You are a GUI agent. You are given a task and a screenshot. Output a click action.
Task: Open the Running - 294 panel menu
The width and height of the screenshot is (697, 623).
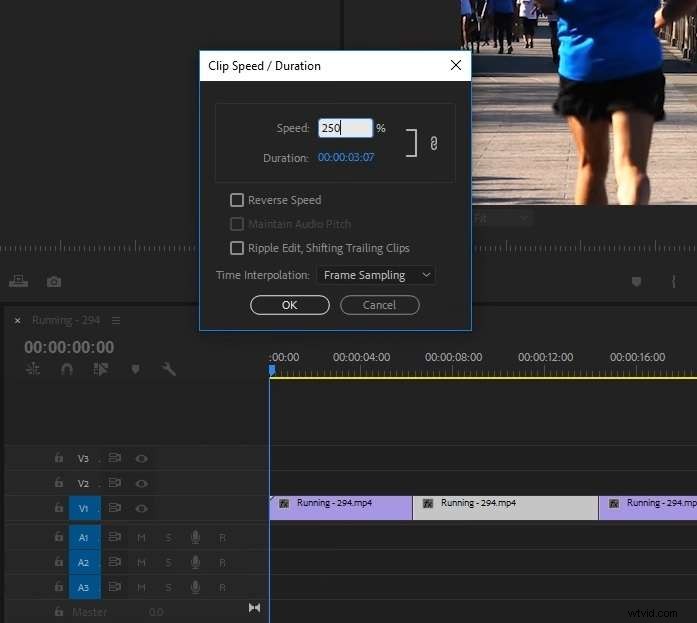116,320
